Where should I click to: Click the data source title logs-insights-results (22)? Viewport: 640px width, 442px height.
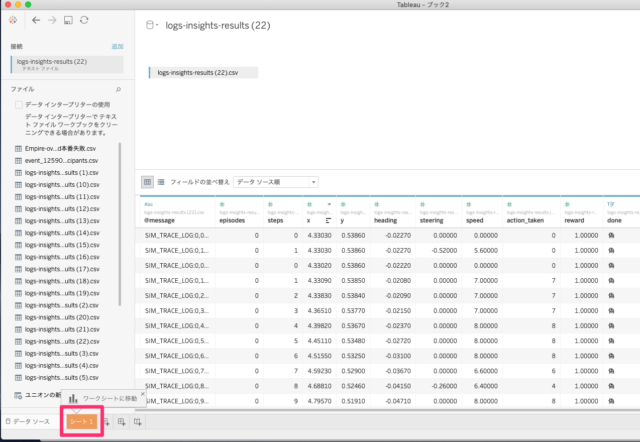point(218,25)
